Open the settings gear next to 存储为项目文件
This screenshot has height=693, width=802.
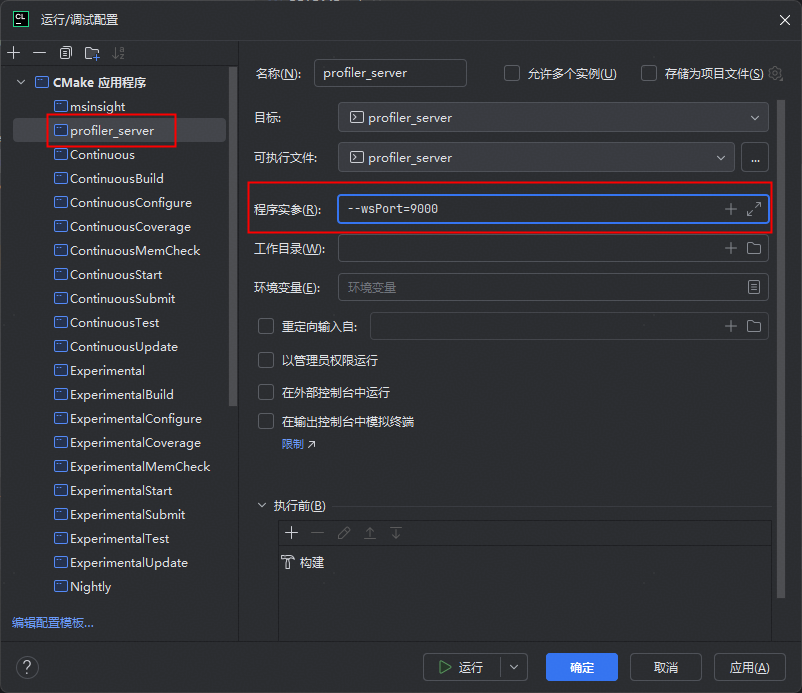[x=775, y=74]
